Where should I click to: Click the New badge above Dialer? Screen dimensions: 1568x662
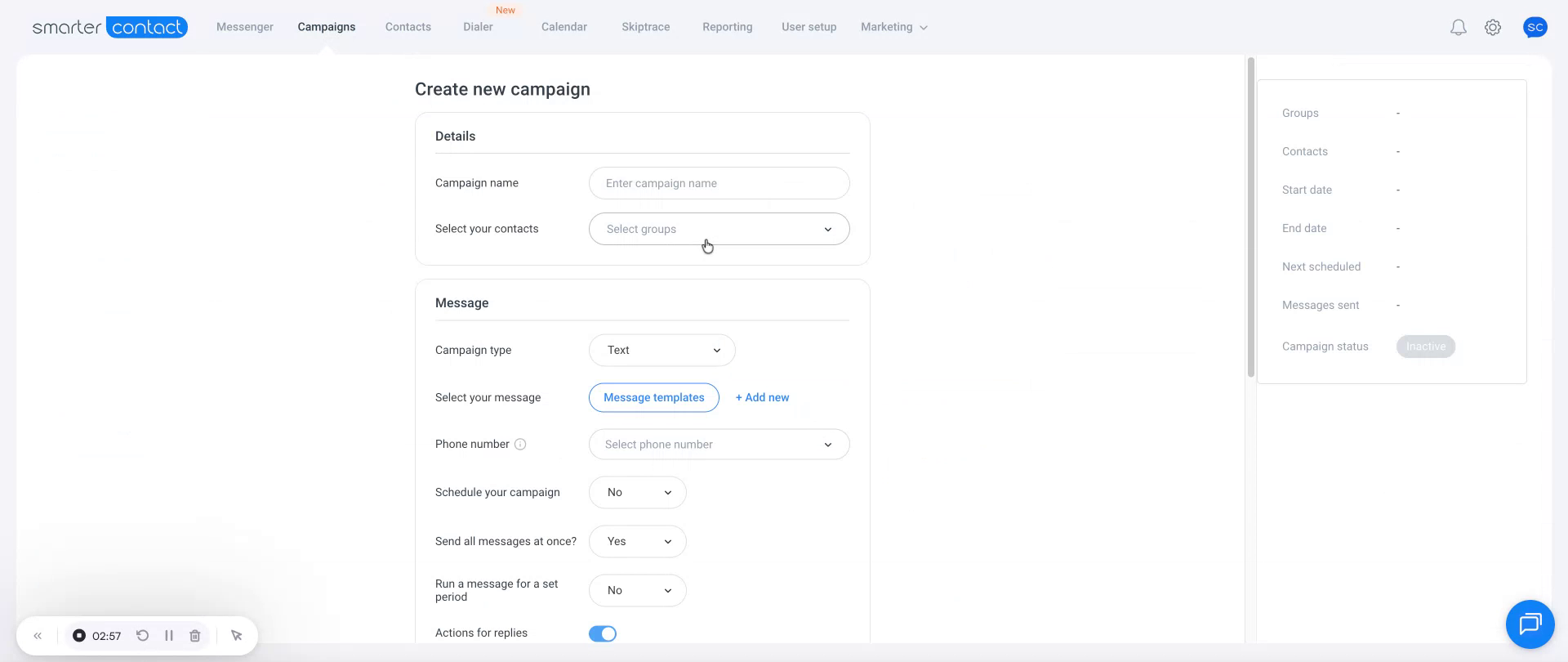tap(506, 10)
